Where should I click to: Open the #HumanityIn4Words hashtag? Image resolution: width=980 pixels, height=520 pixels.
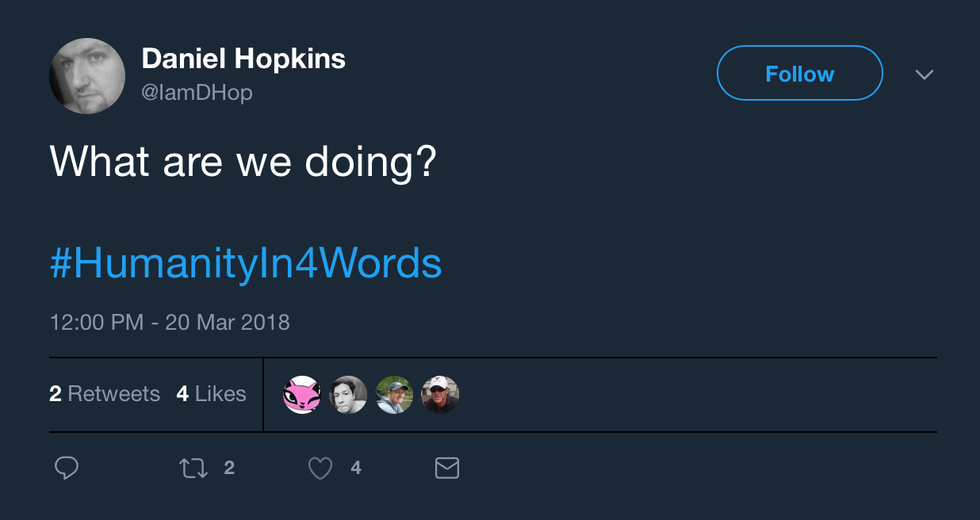pos(245,263)
